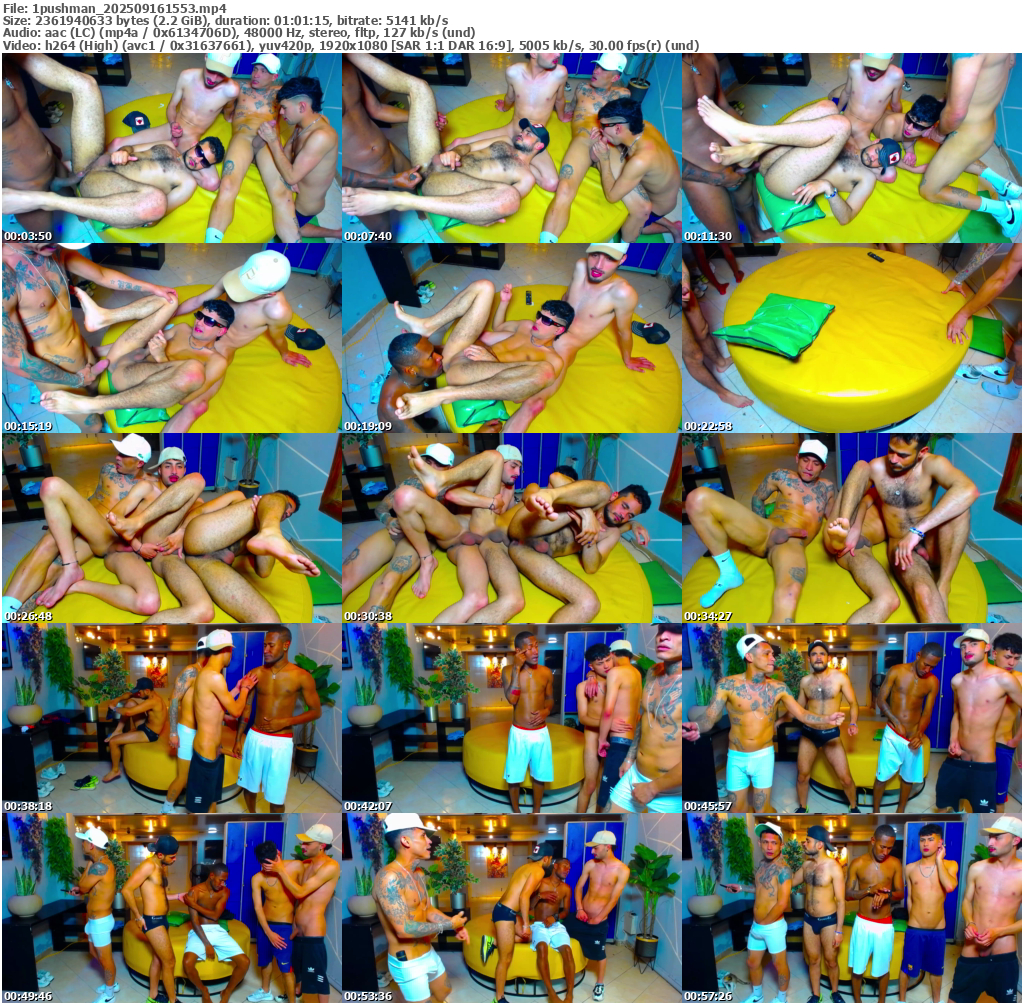Open the thumbnail stamped 00:03:50
The width and height of the screenshot is (1024, 1003).
point(171,148)
